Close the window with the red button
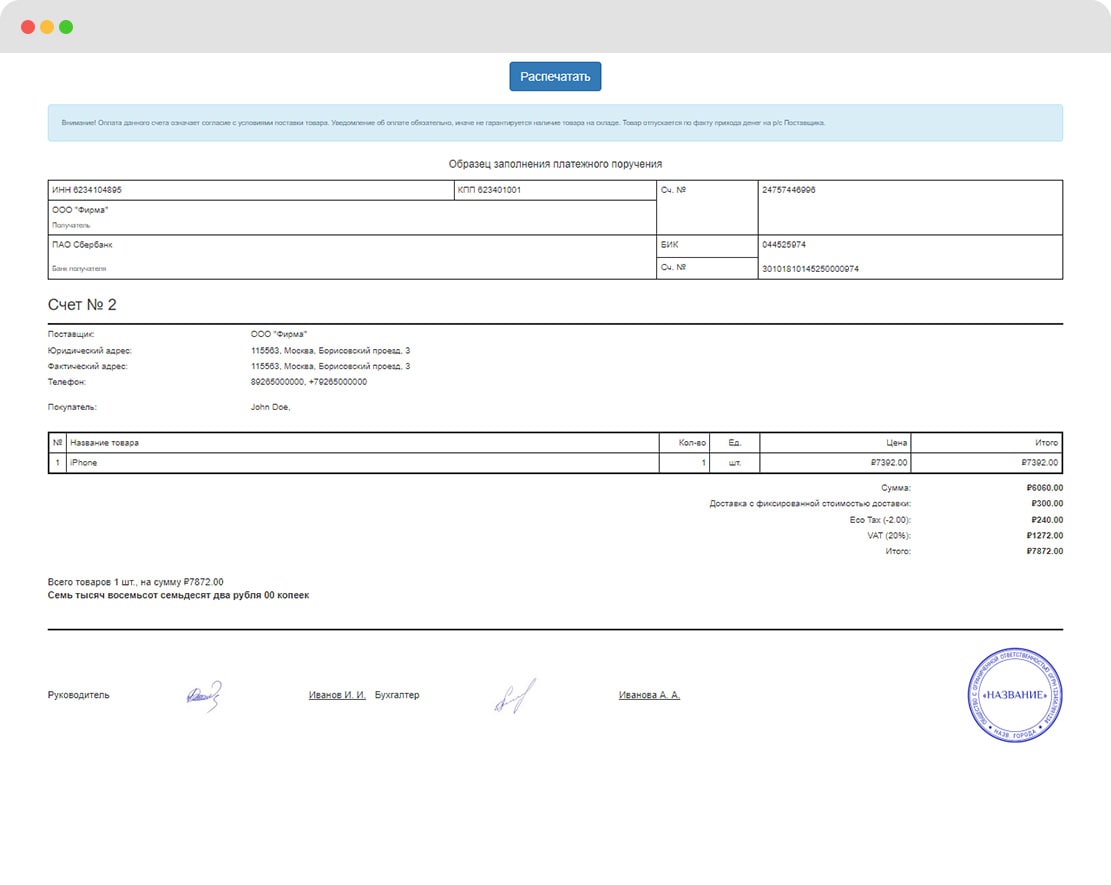Viewport: 1111px width, 885px height. [28, 27]
